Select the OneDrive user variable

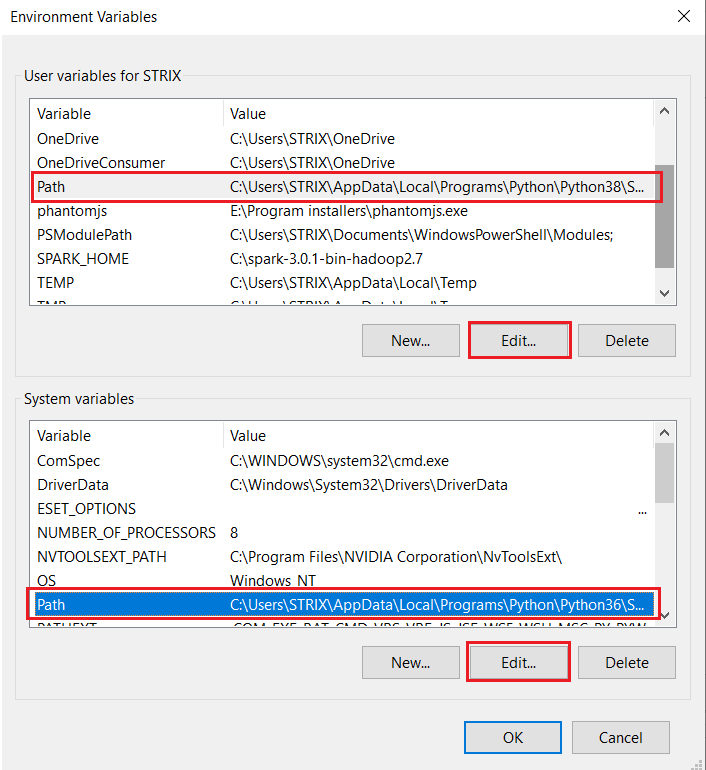coord(68,139)
